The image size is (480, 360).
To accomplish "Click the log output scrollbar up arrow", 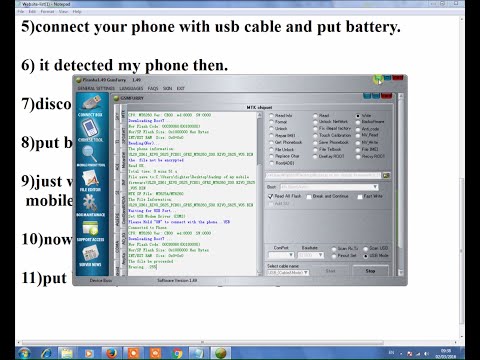I will (259, 115).
